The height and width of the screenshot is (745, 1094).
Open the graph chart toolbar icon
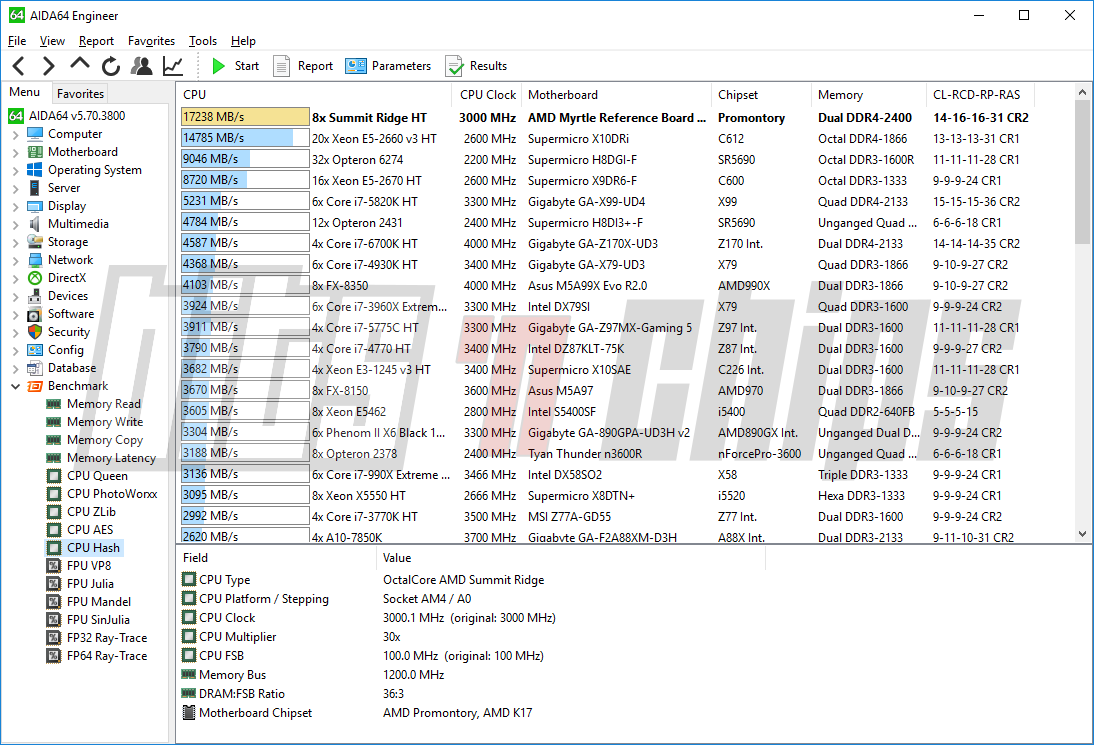(172, 66)
